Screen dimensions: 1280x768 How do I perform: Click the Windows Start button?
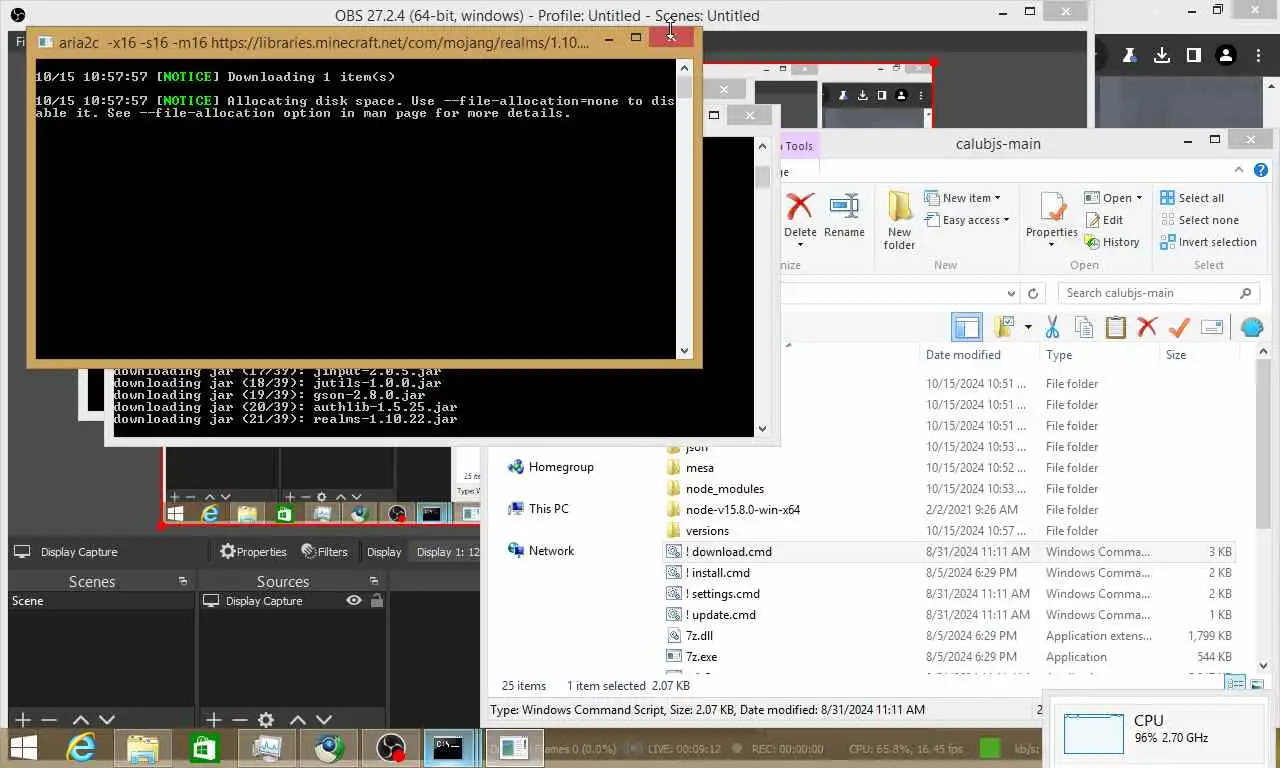click(x=24, y=747)
